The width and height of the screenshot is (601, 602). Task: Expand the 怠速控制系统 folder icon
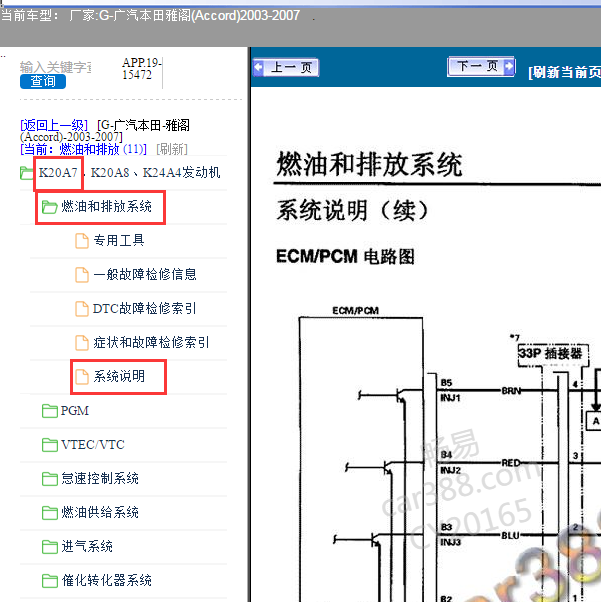click(x=50, y=479)
